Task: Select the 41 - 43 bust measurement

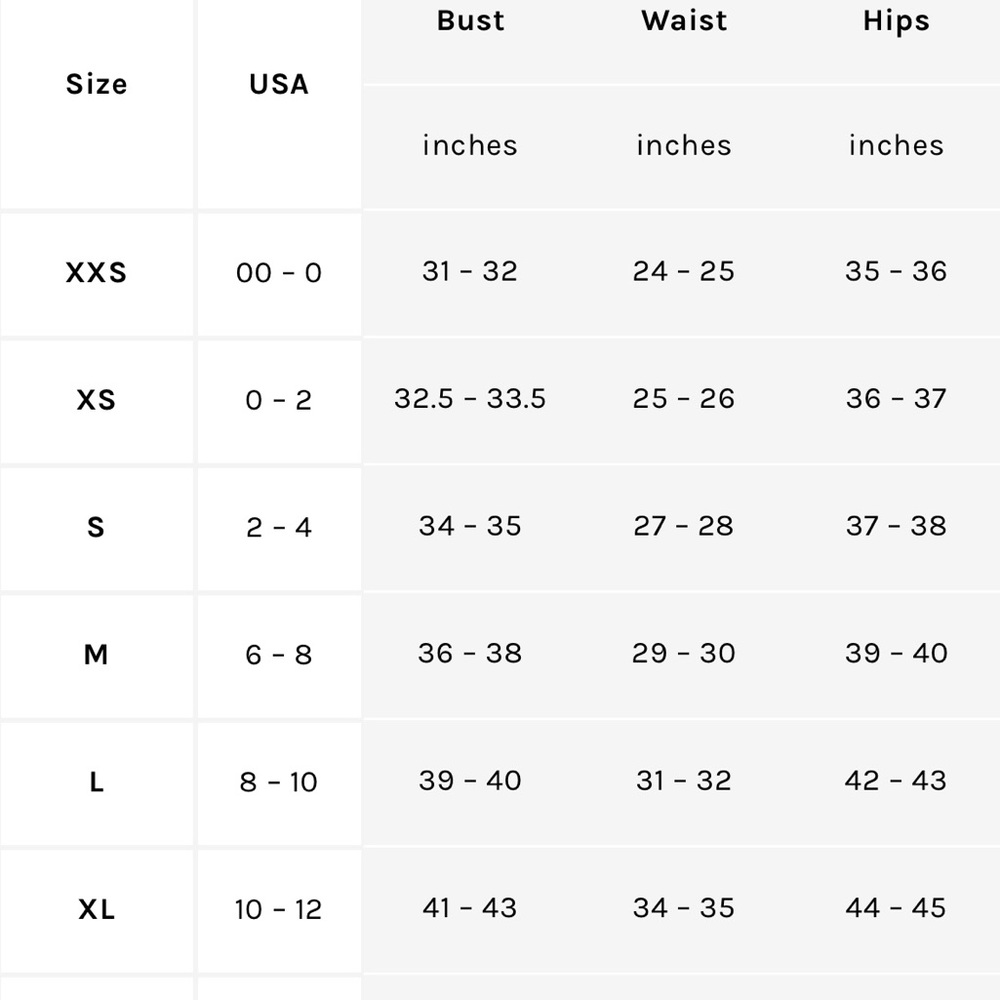Action: (x=470, y=908)
